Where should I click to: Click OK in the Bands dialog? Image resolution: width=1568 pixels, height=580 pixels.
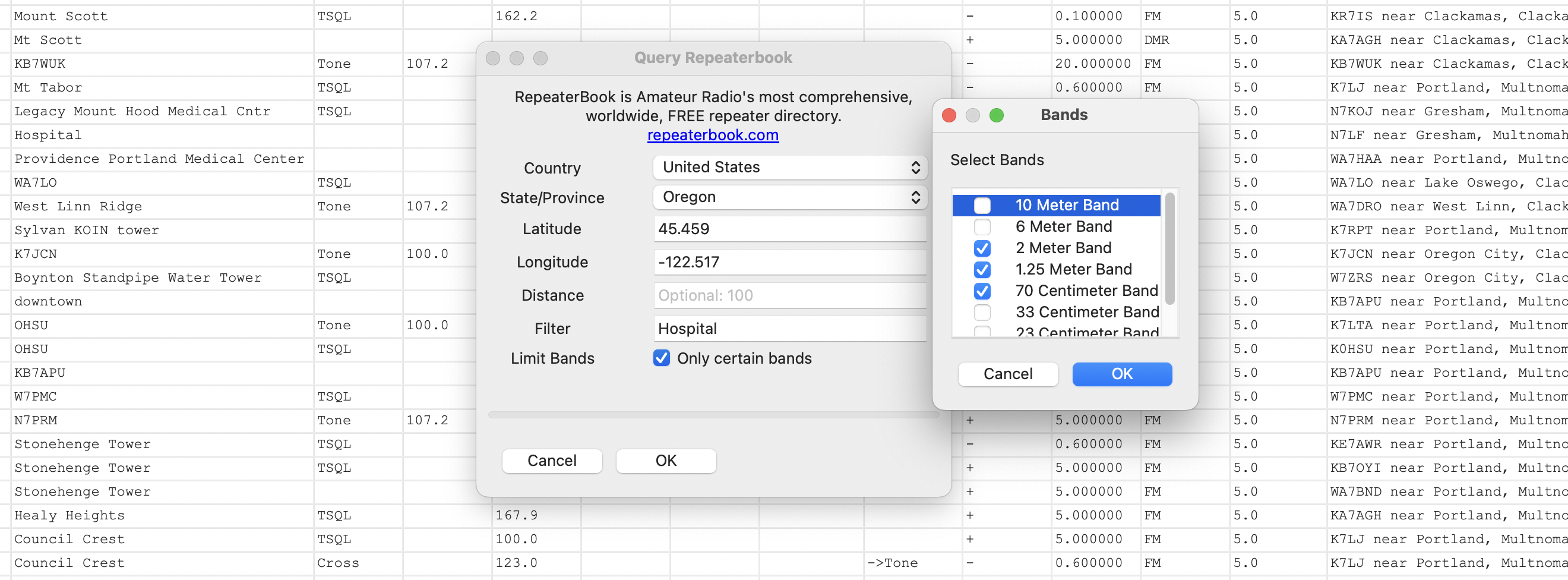(1122, 374)
